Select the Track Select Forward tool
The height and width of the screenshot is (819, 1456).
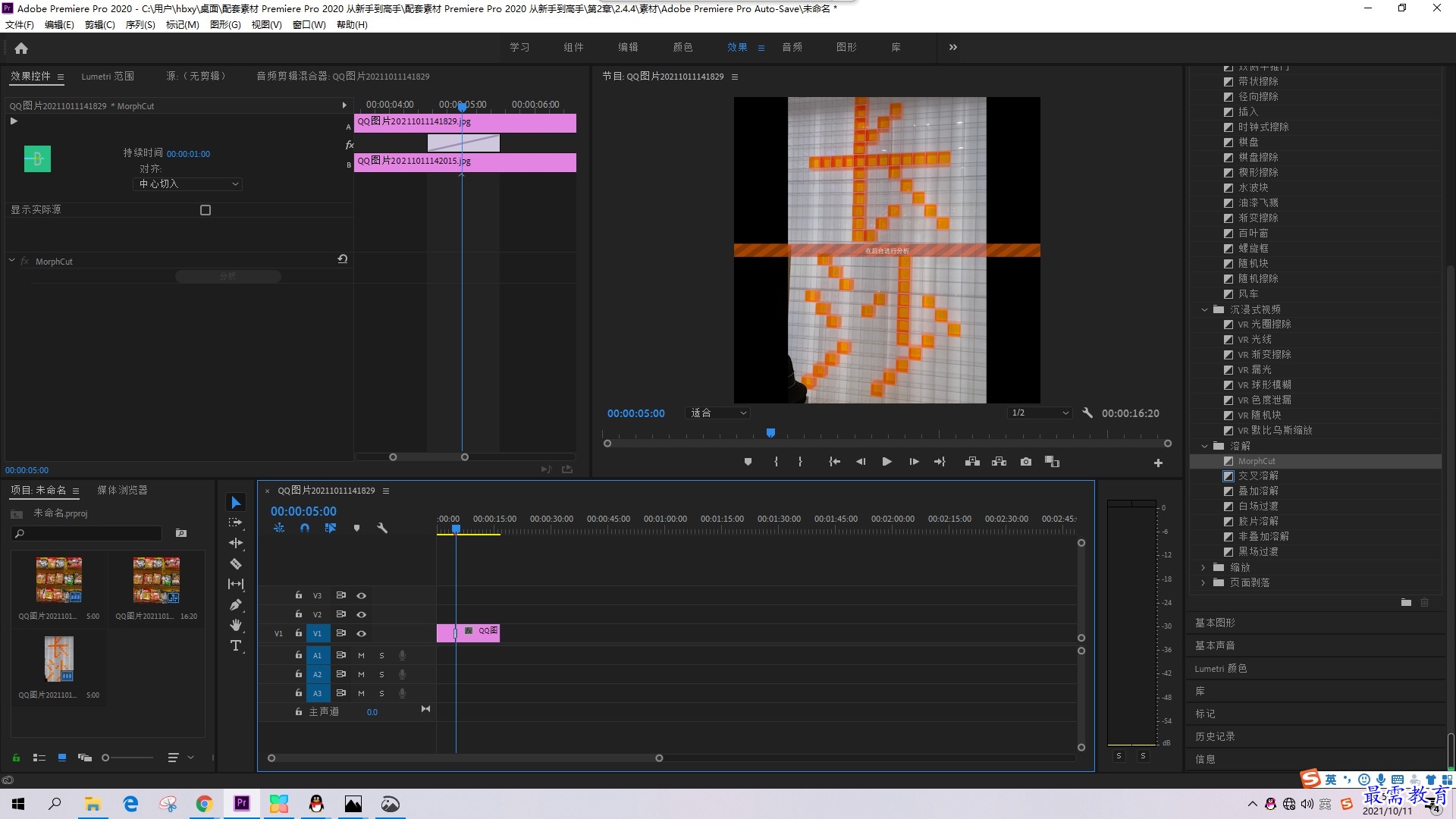(x=236, y=522)
